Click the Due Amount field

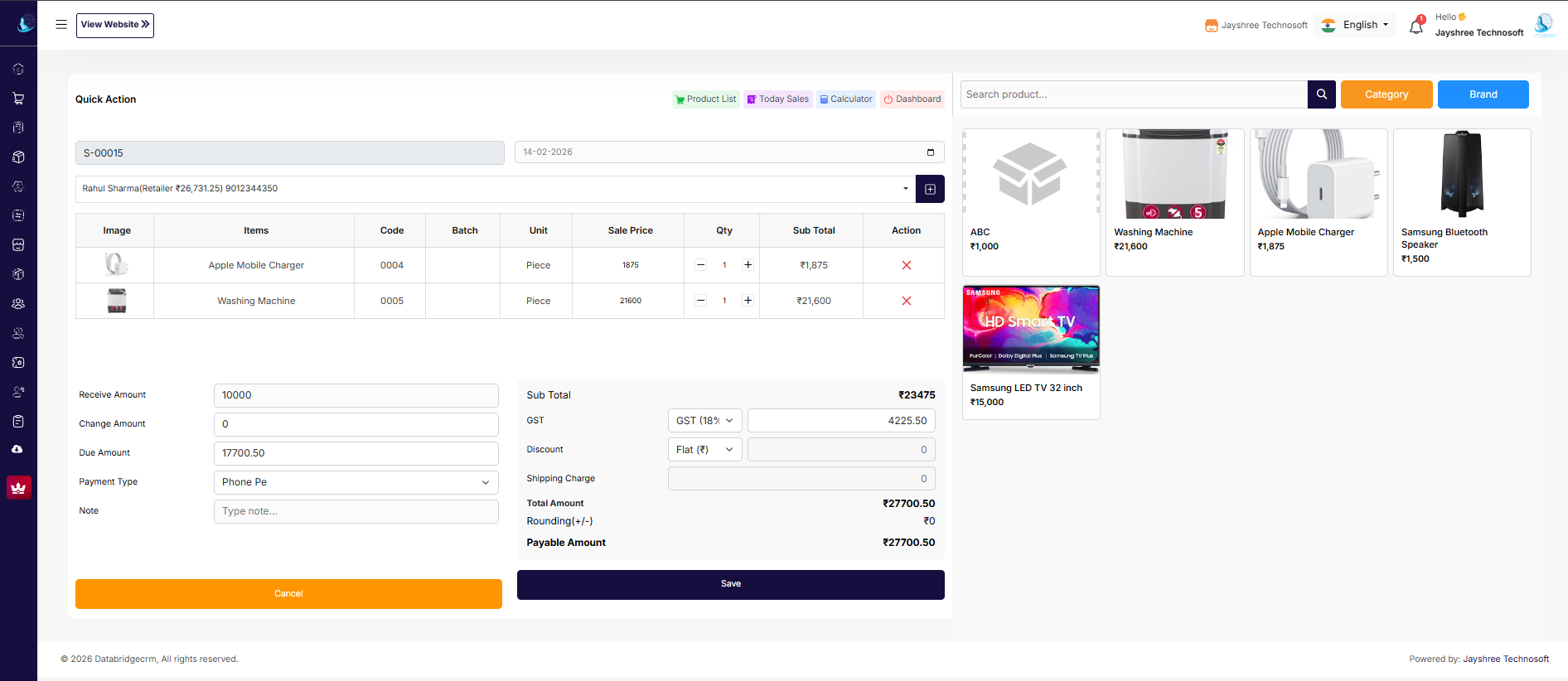click(356, 453)
